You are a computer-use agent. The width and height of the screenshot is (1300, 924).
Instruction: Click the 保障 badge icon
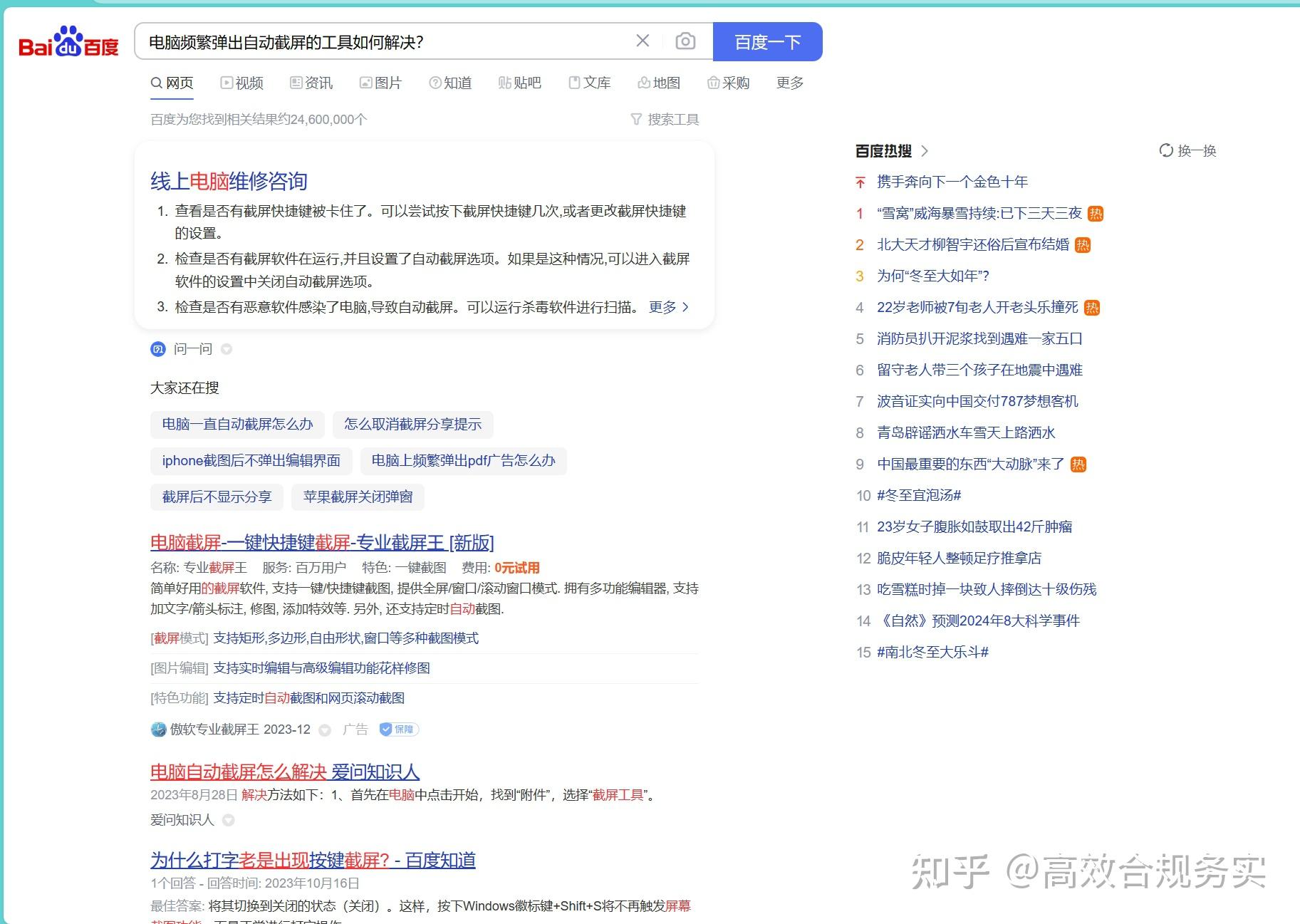(x=399, y=729)
